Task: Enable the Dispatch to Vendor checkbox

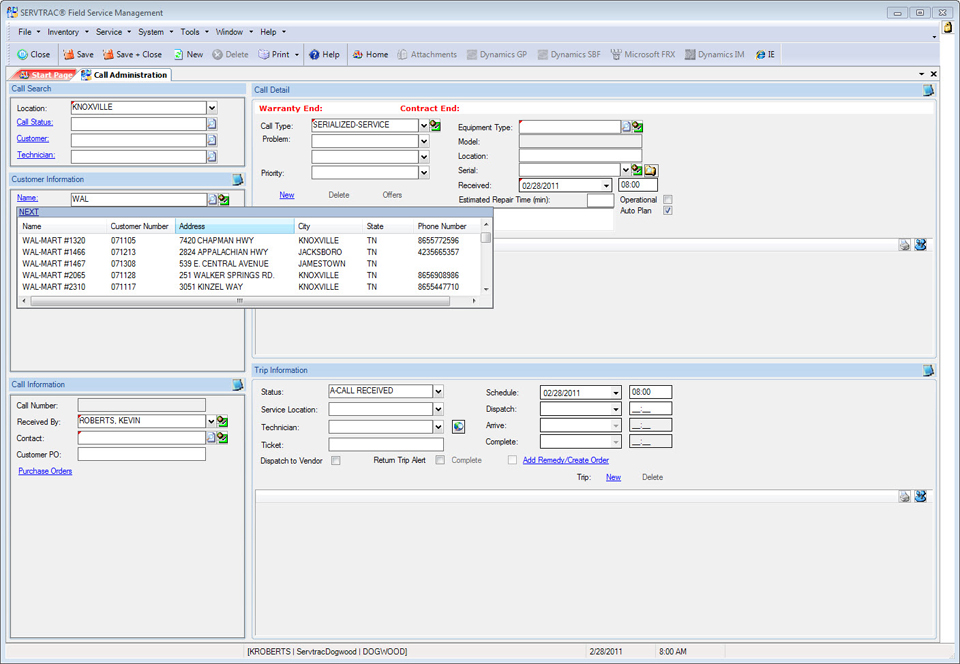Action: coord(336,460)
